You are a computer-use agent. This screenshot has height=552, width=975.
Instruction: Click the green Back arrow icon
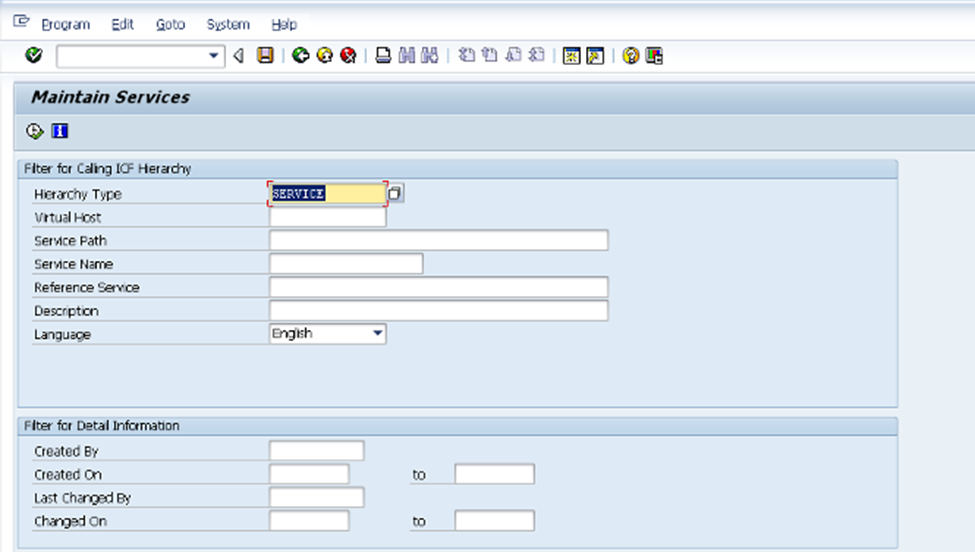point(301,55)
